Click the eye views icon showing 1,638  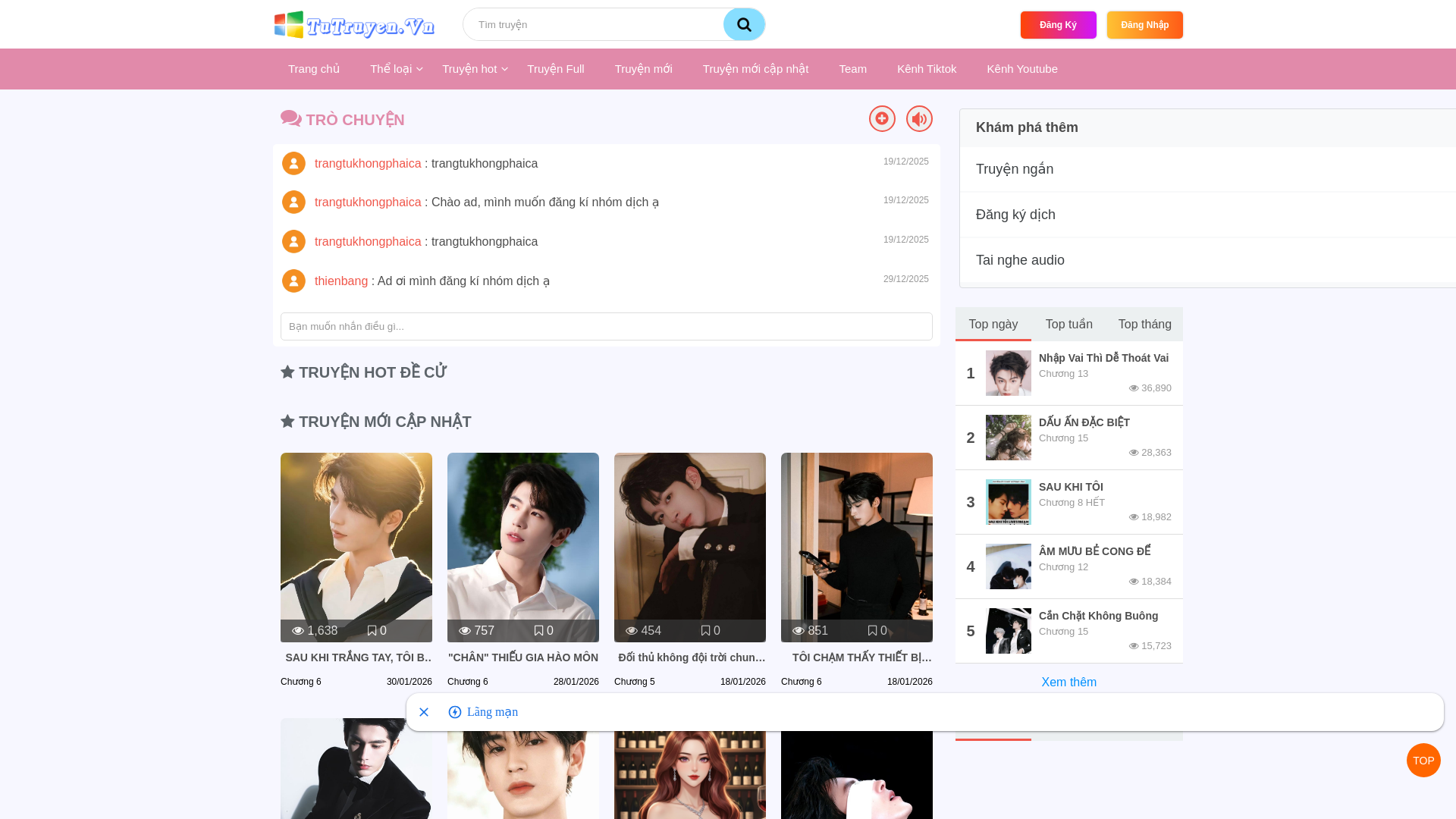[298, 631]
